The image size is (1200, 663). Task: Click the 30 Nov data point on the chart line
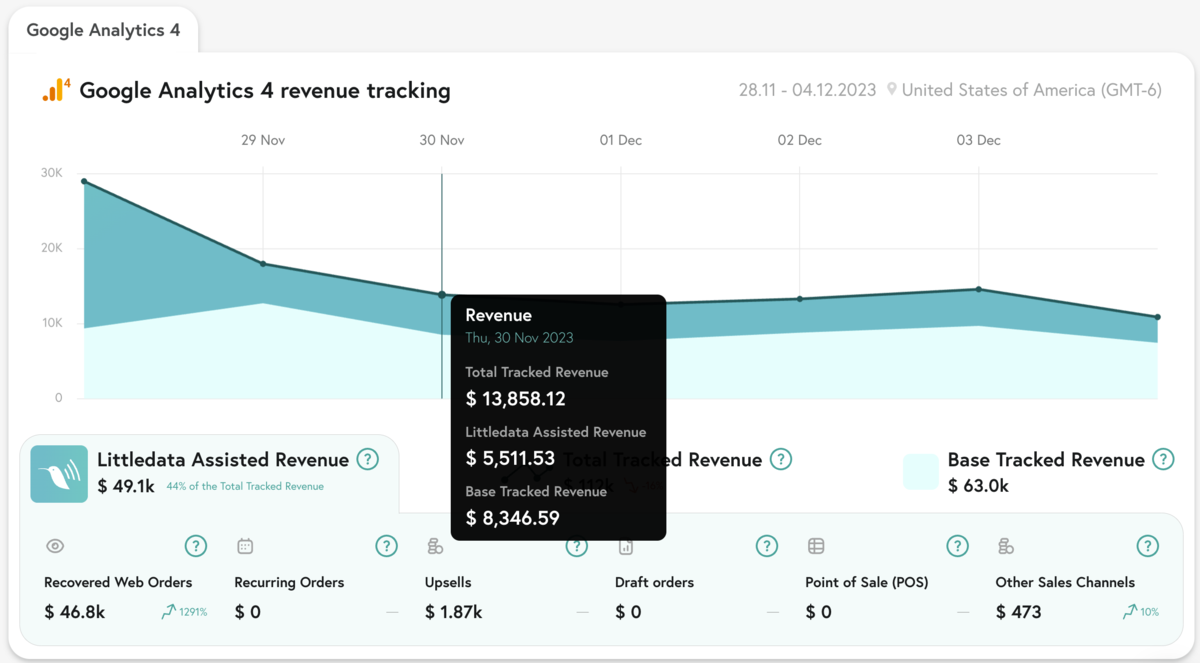(x=442, y=294)
